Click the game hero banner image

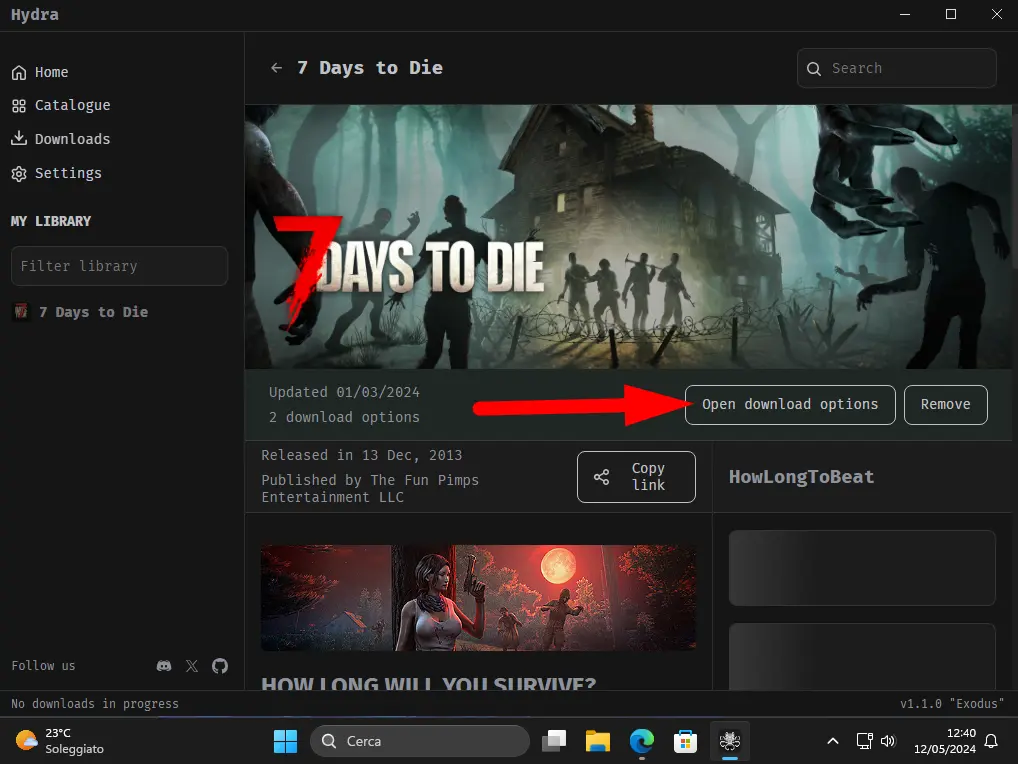(628, 237)
